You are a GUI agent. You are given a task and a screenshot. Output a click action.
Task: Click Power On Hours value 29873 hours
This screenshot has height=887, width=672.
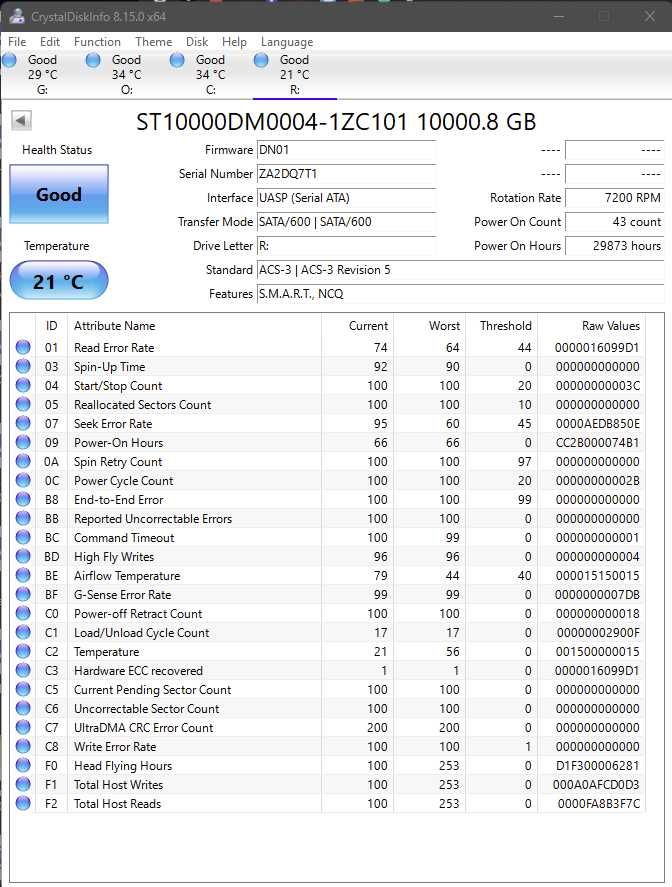point(614,246)
